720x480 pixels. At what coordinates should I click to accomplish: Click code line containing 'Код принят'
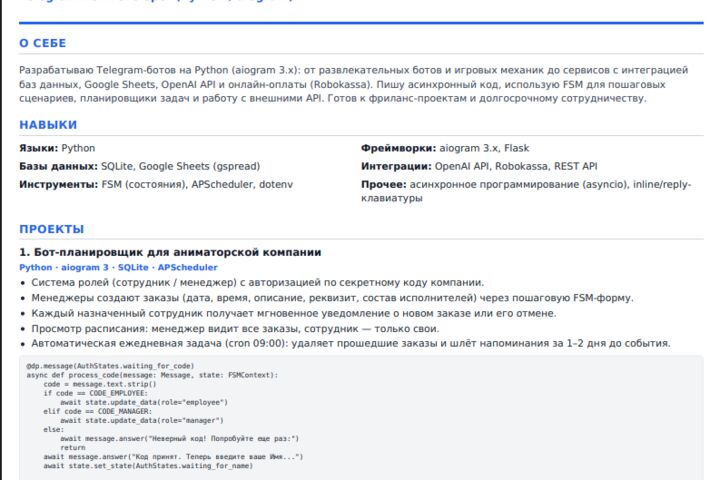point(174,457)
